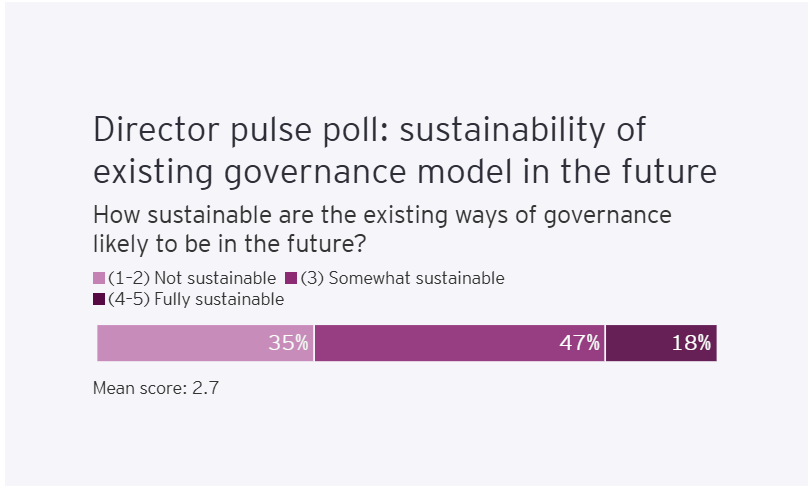Viewport: 812px width, 491px height.
Task: Click the 47% data label
Action: (x=579, y=343)
